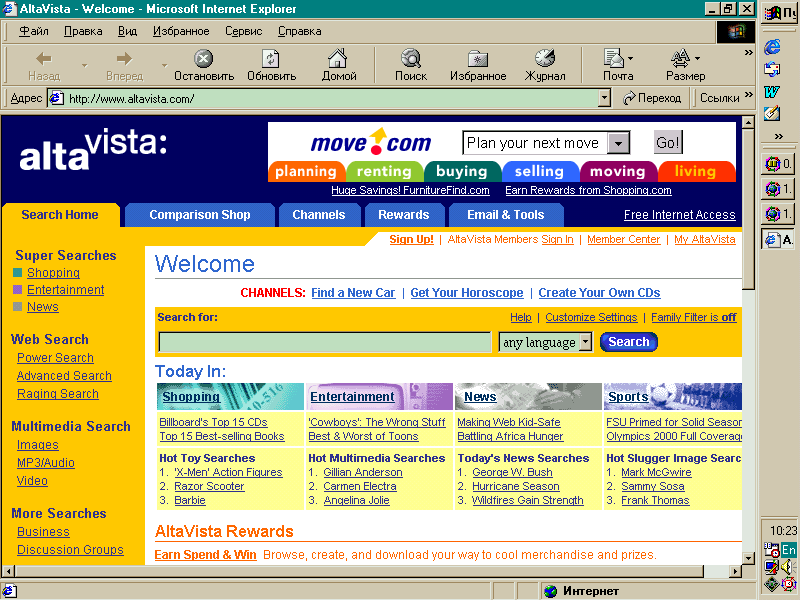
Task: Expand the Почта dropdown arrow
Action: coord(631,58)
